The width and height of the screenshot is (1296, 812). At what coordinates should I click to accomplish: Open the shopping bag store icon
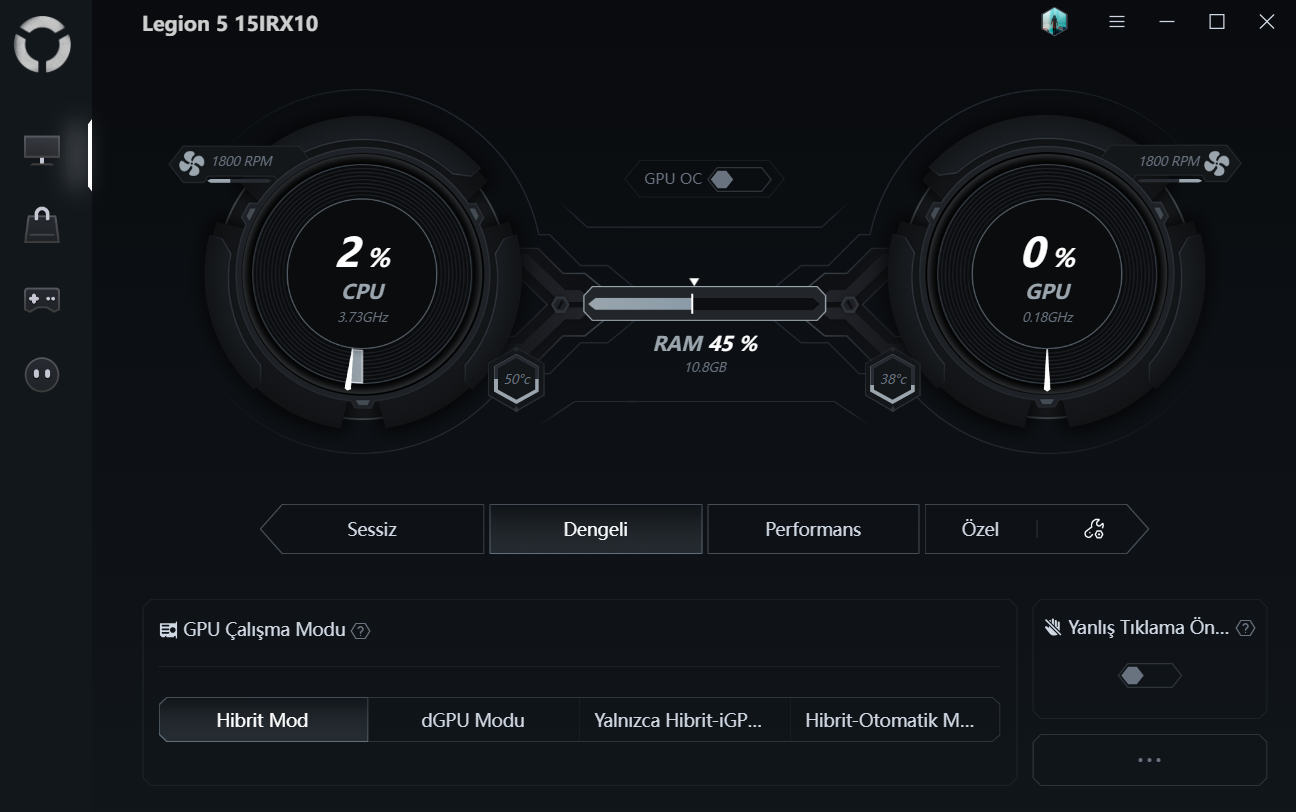click(42, 224)
